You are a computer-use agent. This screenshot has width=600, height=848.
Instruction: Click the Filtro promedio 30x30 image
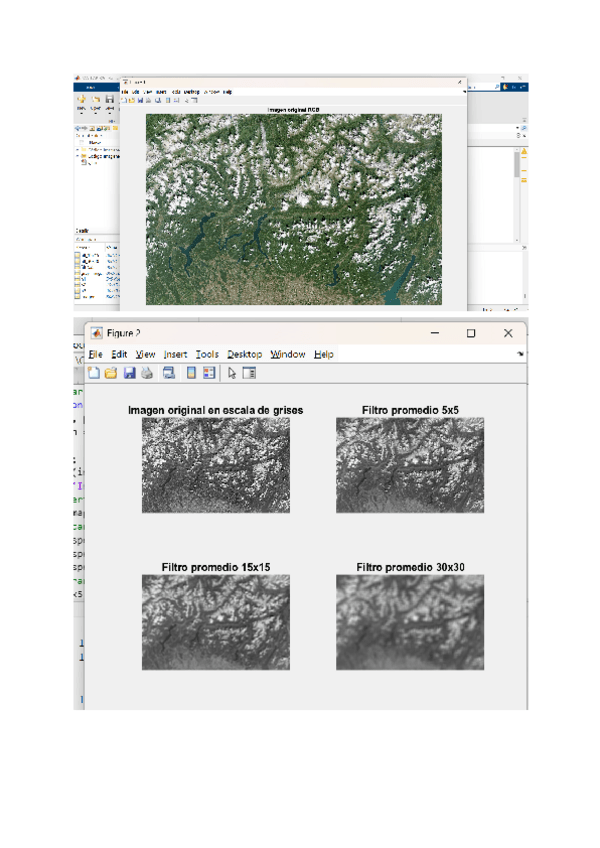[x=410, y=622]
